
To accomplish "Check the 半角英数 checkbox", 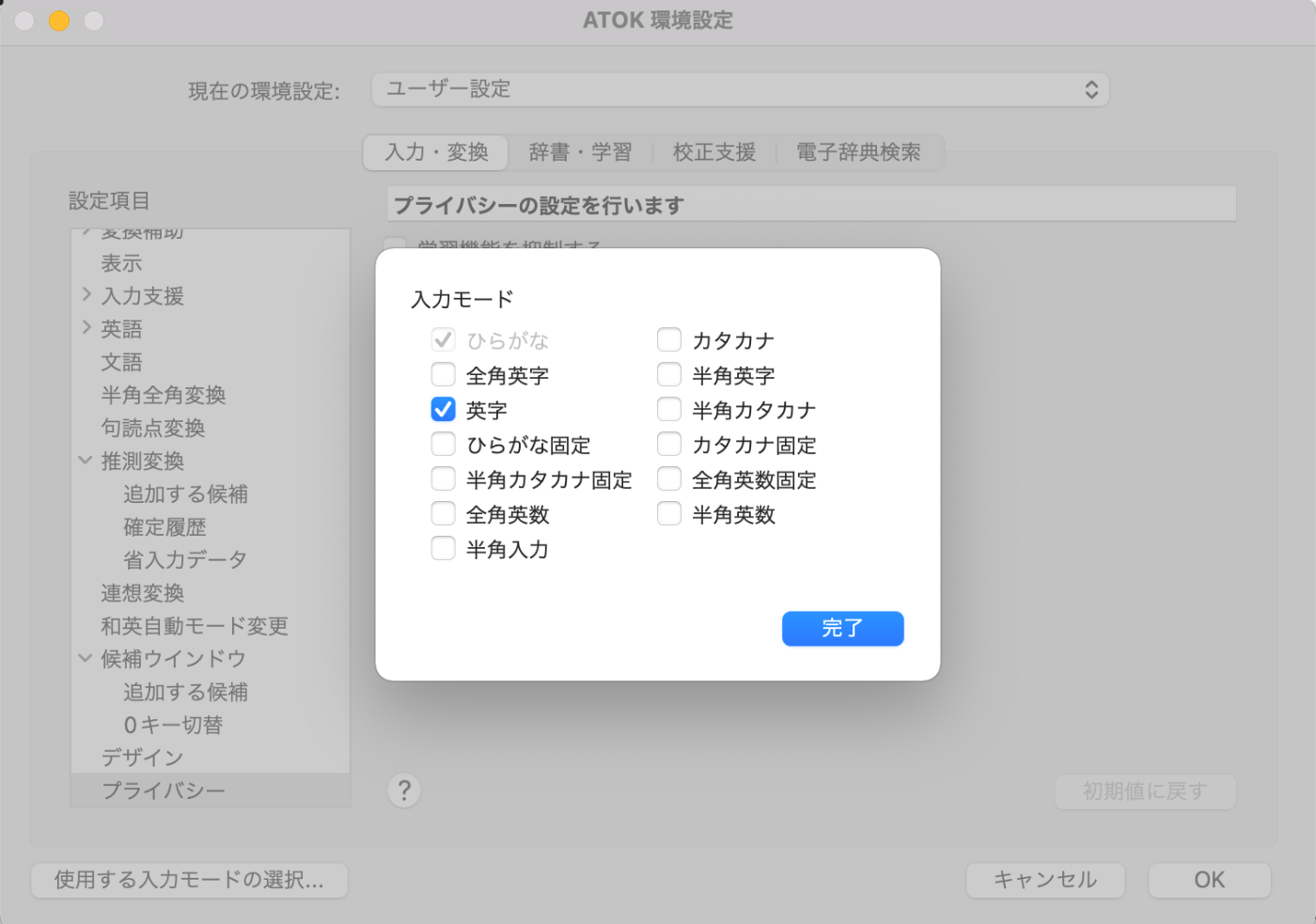I will pyautogui.click(x=669, y=513).
